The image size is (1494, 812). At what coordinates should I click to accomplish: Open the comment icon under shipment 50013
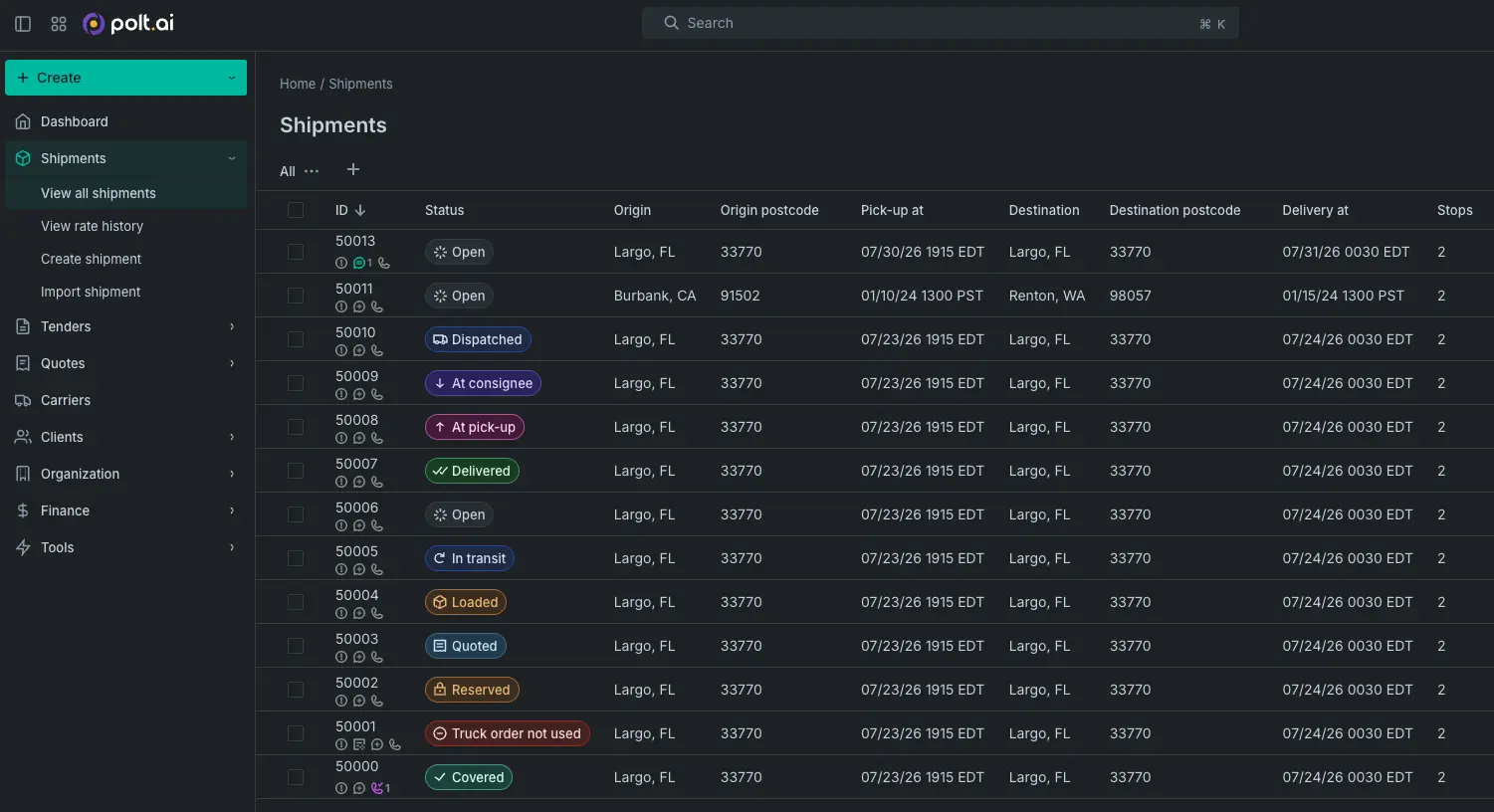tap(359, 264)
